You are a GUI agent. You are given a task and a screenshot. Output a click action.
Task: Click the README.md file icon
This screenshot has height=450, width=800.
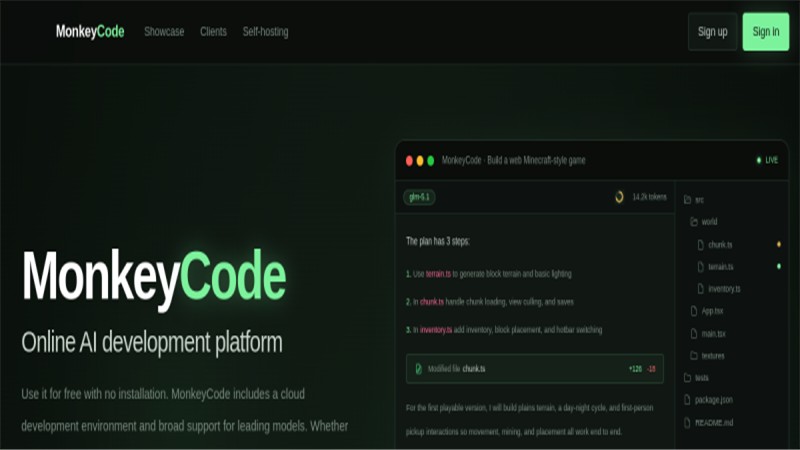pyautogui.click(x=687, y=422)
